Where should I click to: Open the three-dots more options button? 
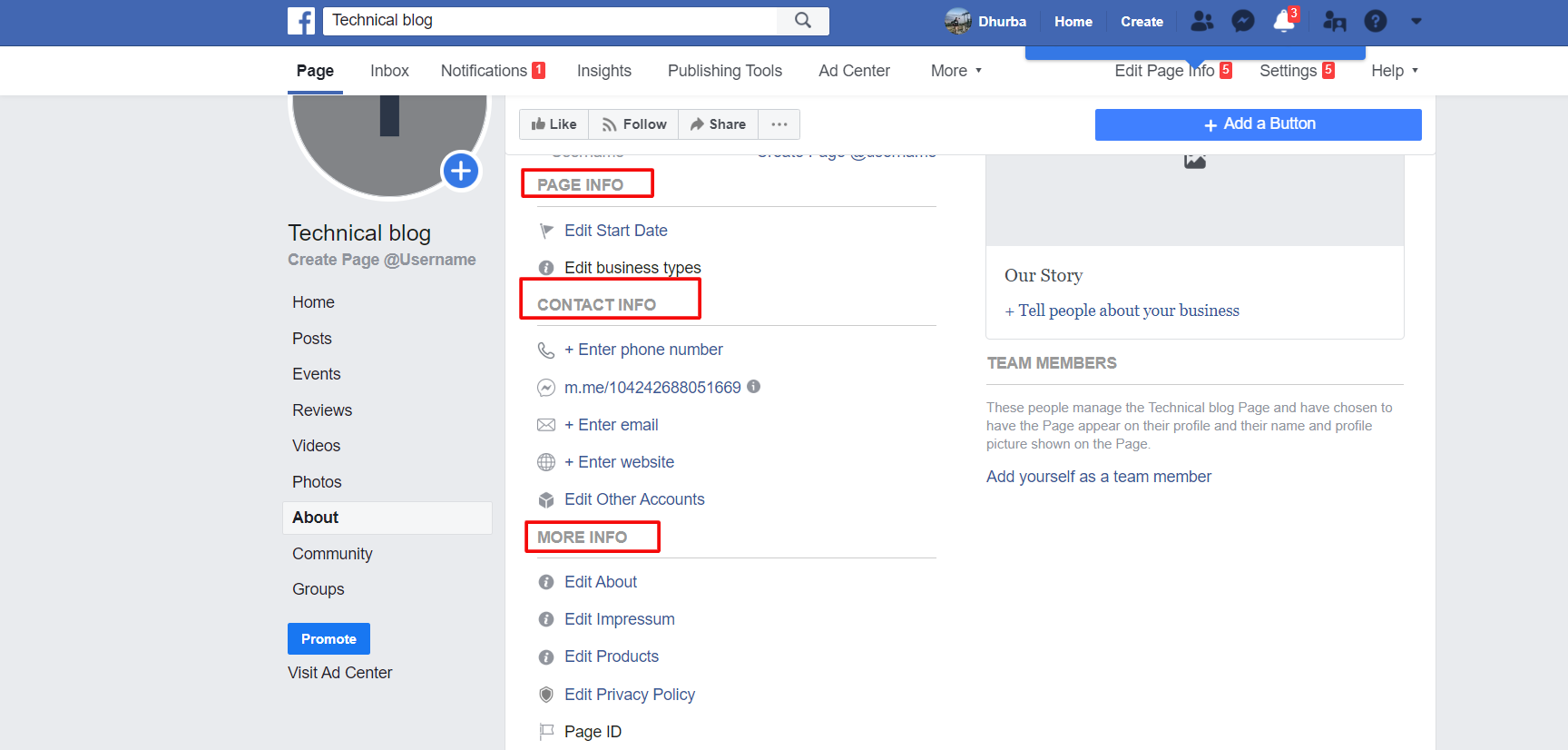coord(779,124)
